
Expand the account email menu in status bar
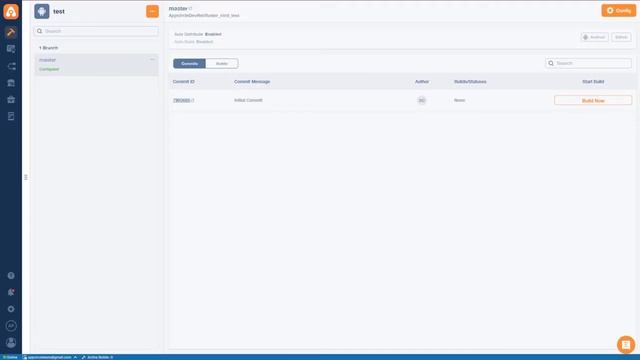tap(50, 357)
